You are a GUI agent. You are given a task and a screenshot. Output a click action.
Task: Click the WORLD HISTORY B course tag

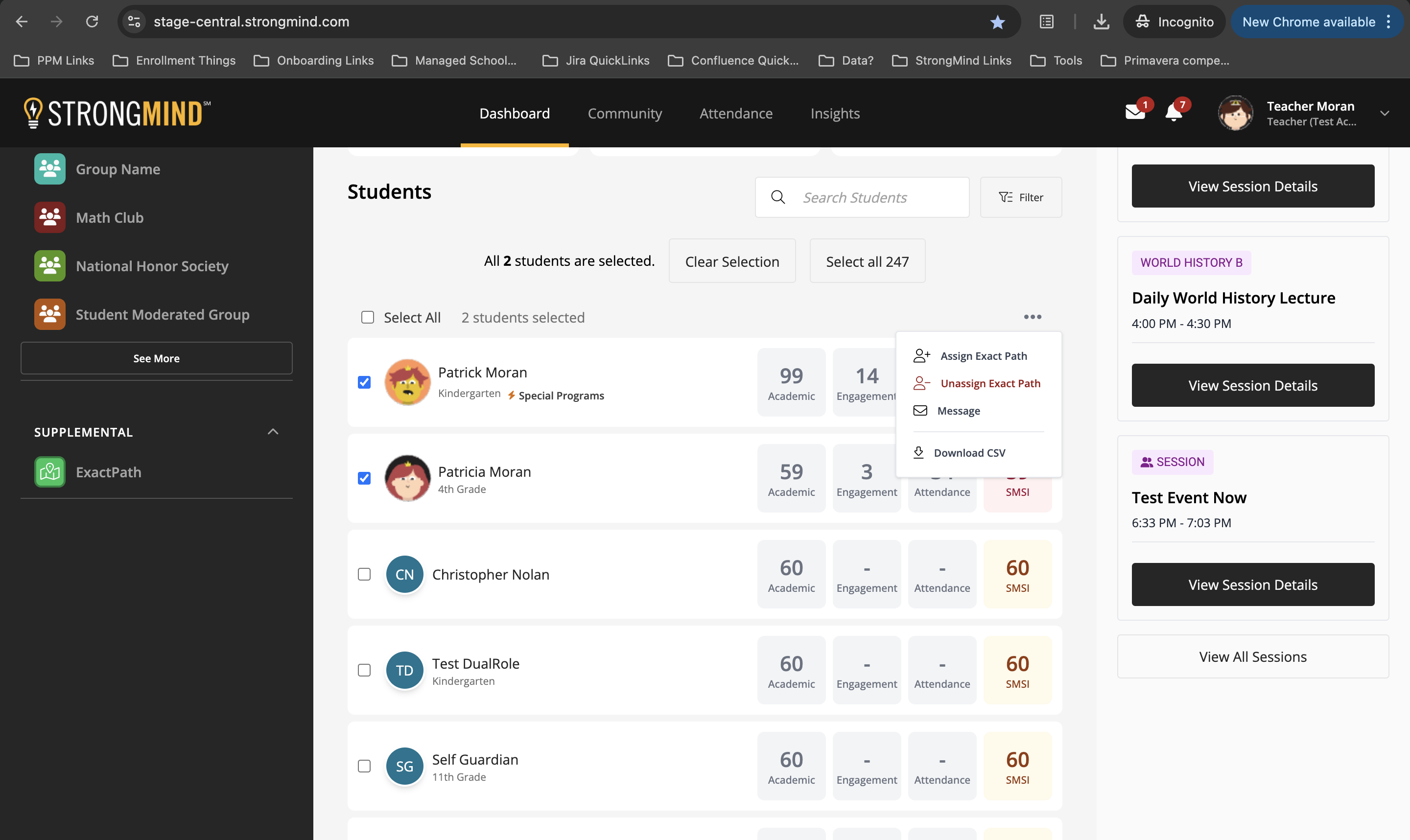(x=1191, y=263)
